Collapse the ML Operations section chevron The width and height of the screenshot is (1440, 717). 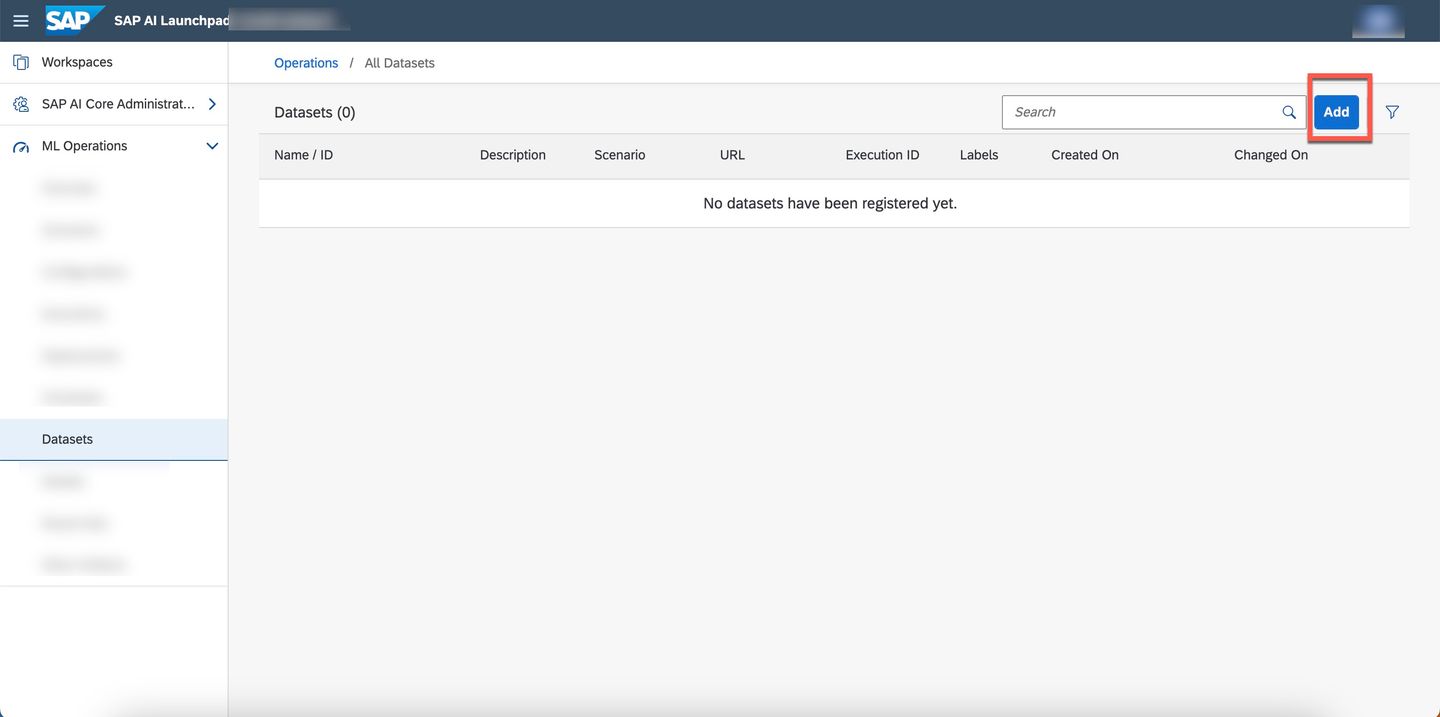click(x=212, y=146)
